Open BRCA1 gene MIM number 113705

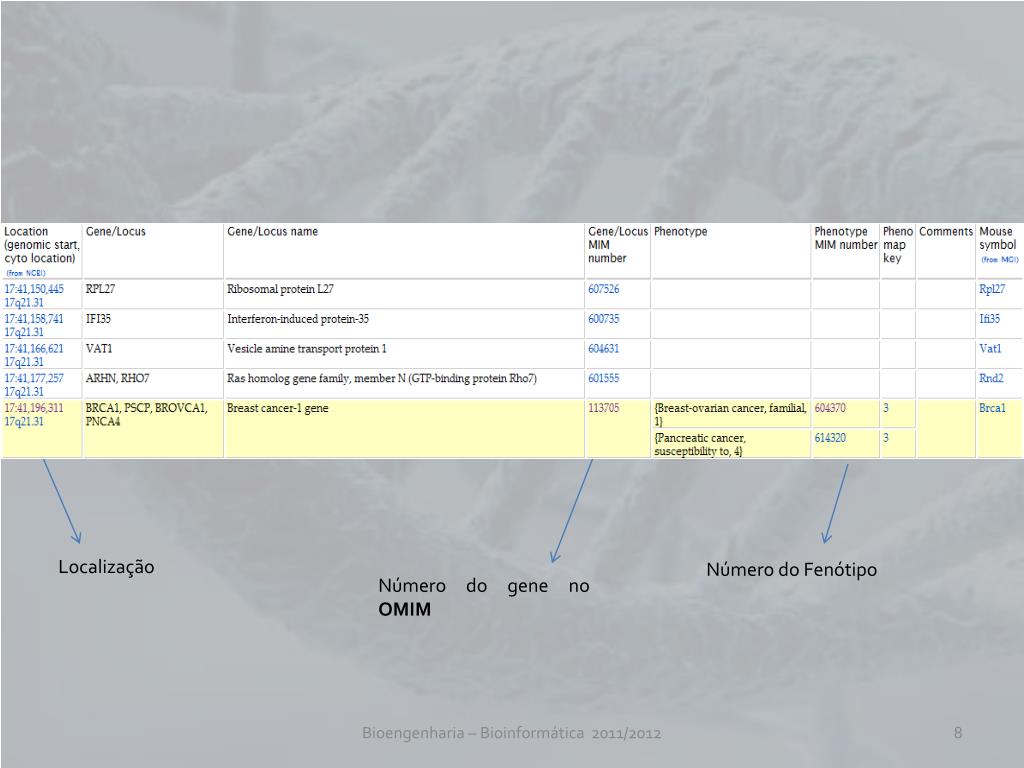point(603,408)
